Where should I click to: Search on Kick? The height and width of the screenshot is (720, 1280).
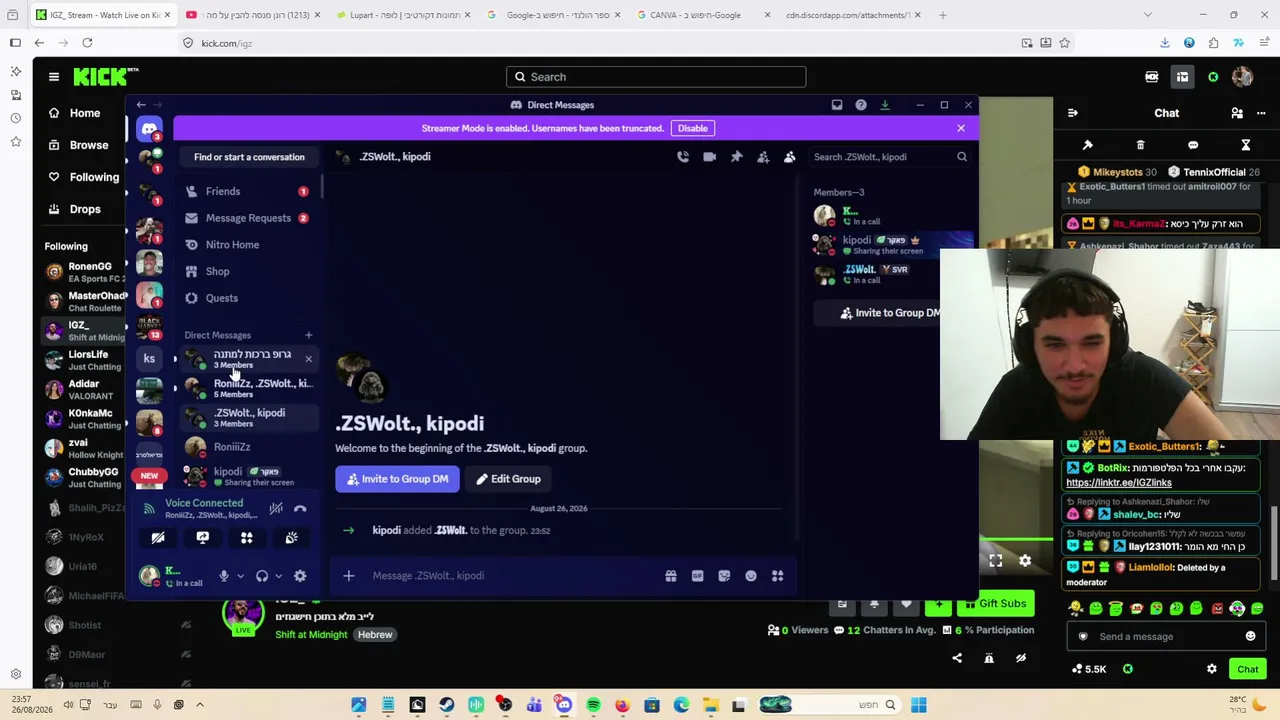click(x=655, y=77)
